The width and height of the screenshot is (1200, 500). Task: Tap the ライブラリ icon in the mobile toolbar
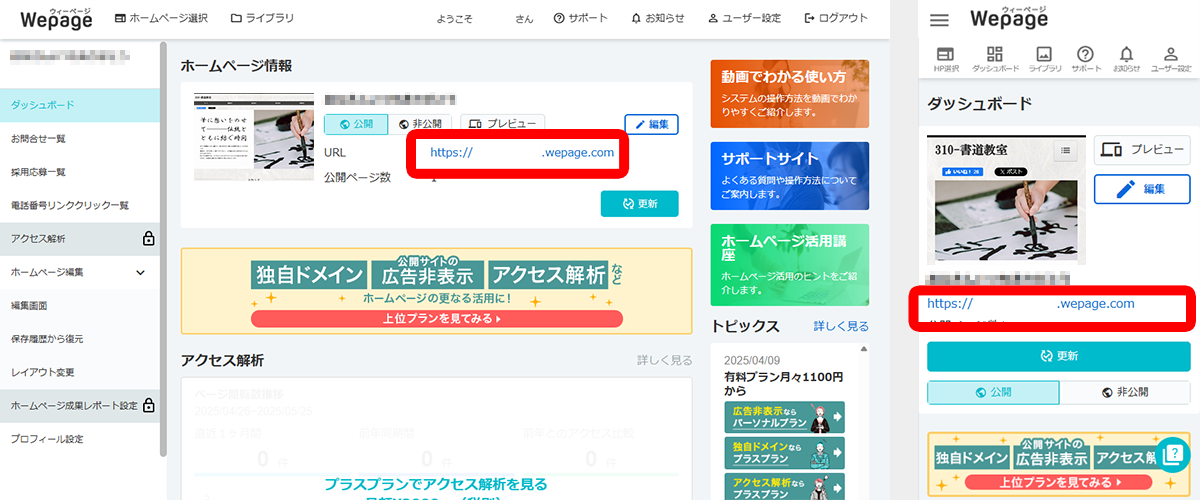coord(1045,59)
